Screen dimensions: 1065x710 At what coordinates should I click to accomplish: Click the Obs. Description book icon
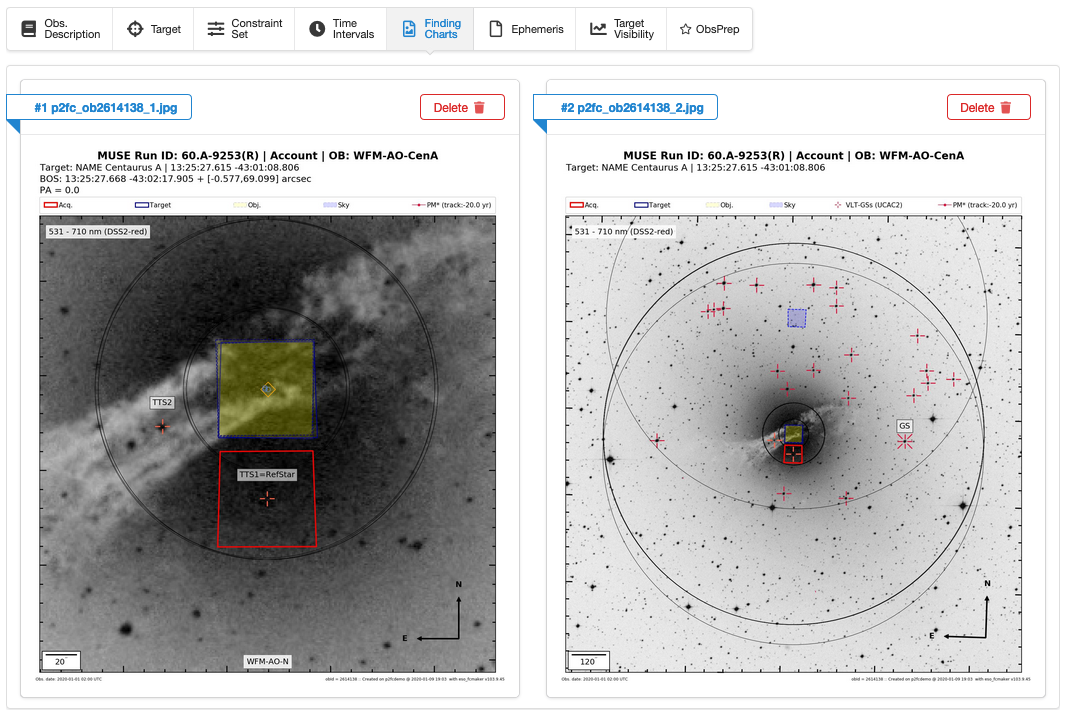point(28,29)
